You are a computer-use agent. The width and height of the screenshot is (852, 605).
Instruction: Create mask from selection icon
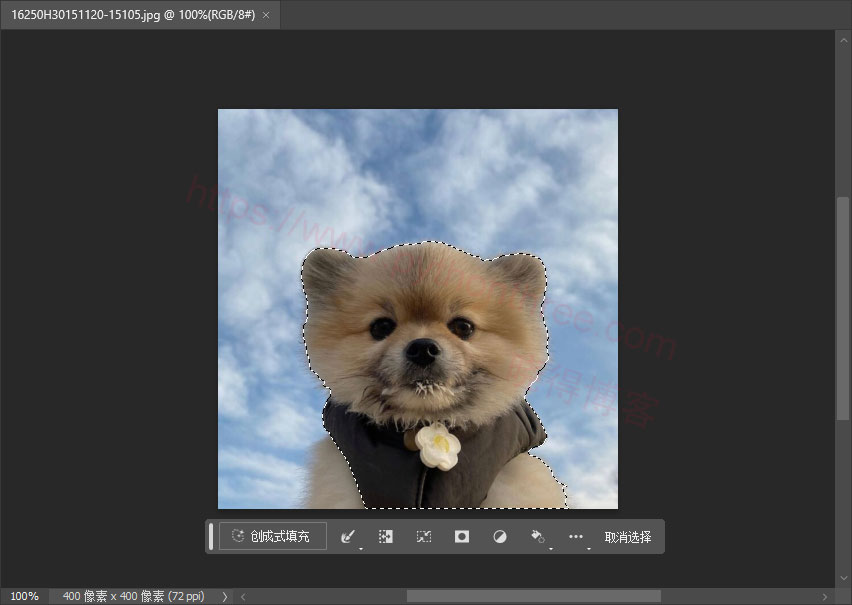pyautogui.click(x=462, y=537)
